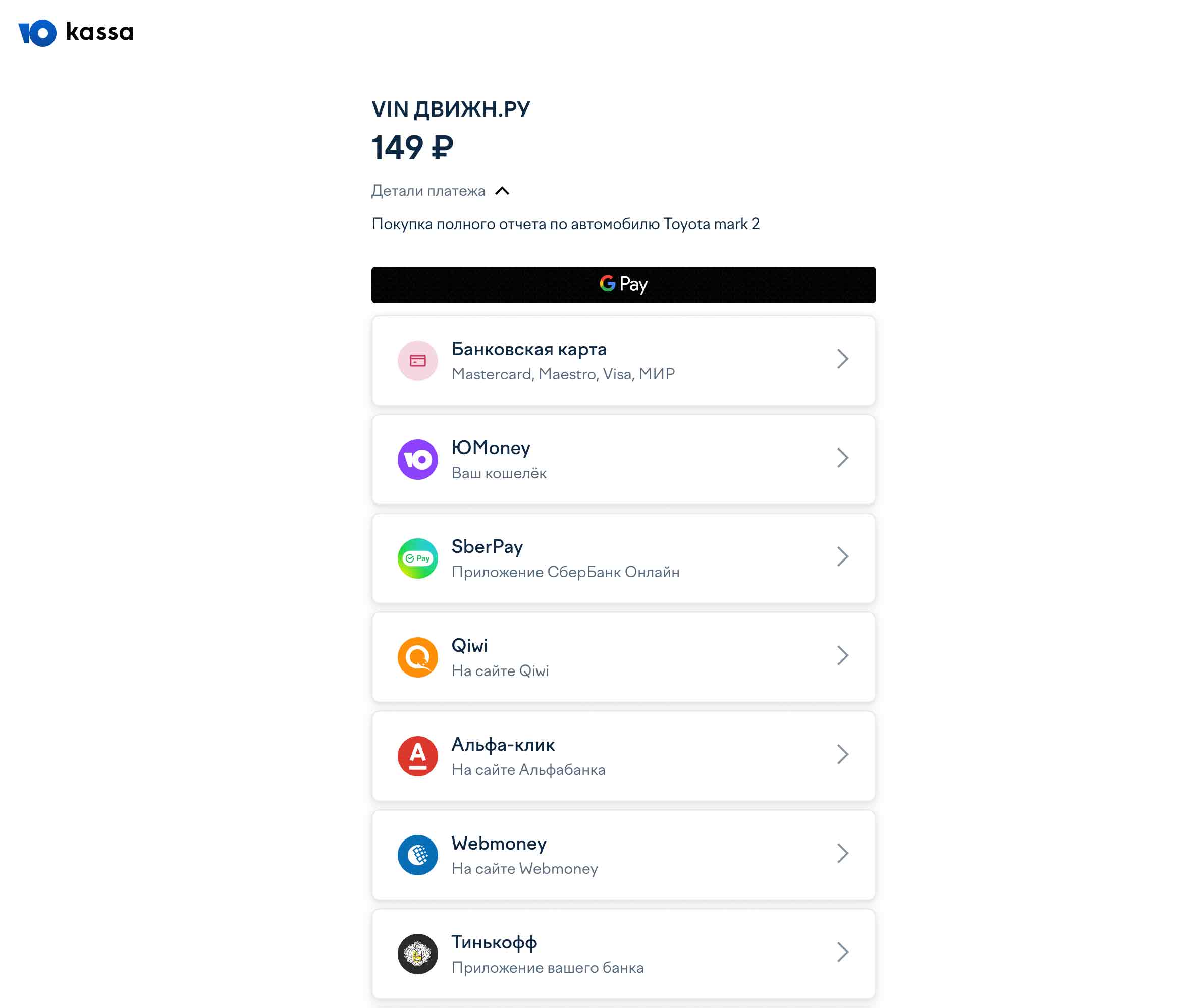The height and width of the screenshot is (1008, 1182).
Task: Click the green SberPay icon
Action: tap(417, 558)
